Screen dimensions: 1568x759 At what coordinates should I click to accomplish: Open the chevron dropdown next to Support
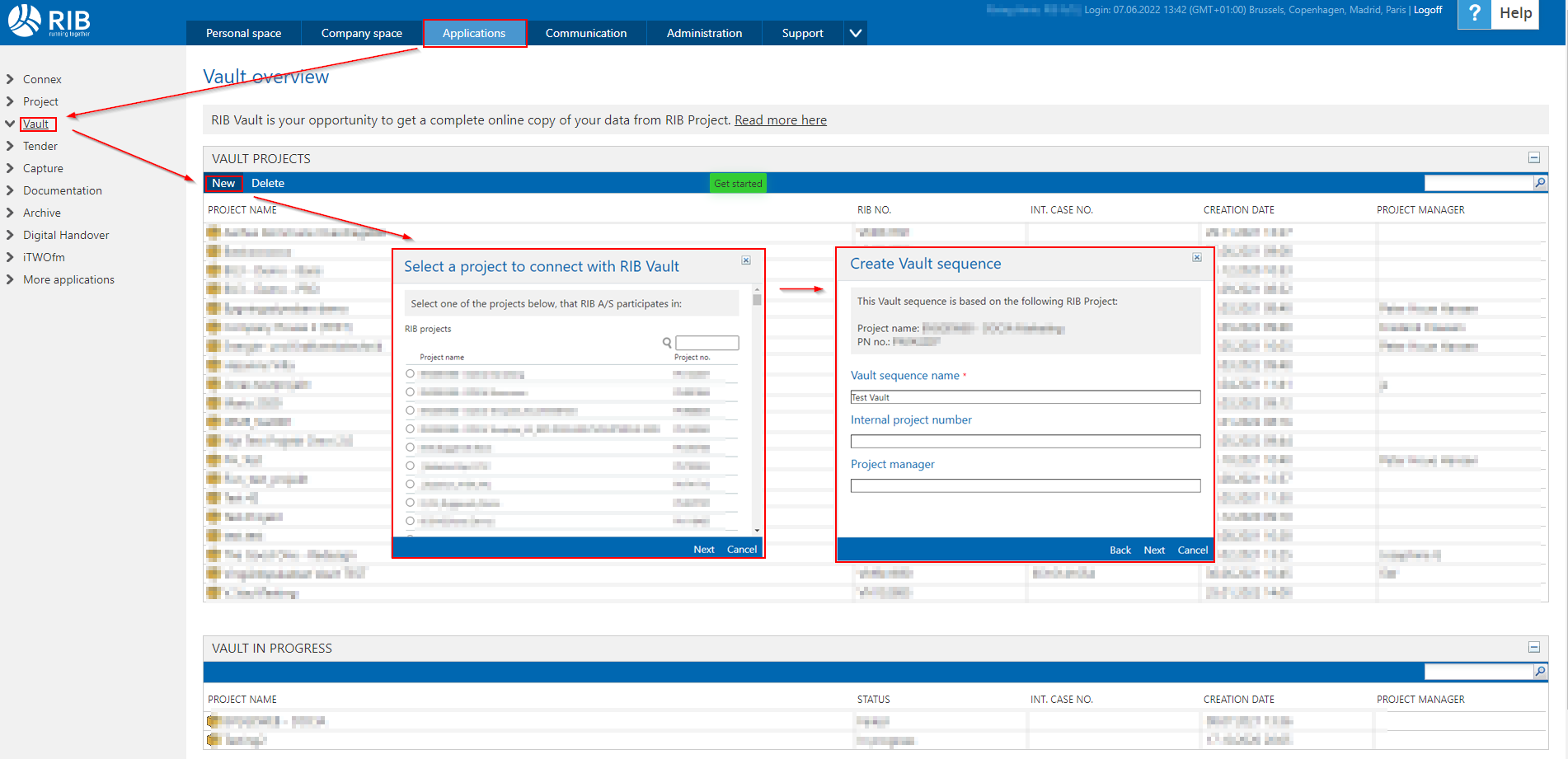855,33
